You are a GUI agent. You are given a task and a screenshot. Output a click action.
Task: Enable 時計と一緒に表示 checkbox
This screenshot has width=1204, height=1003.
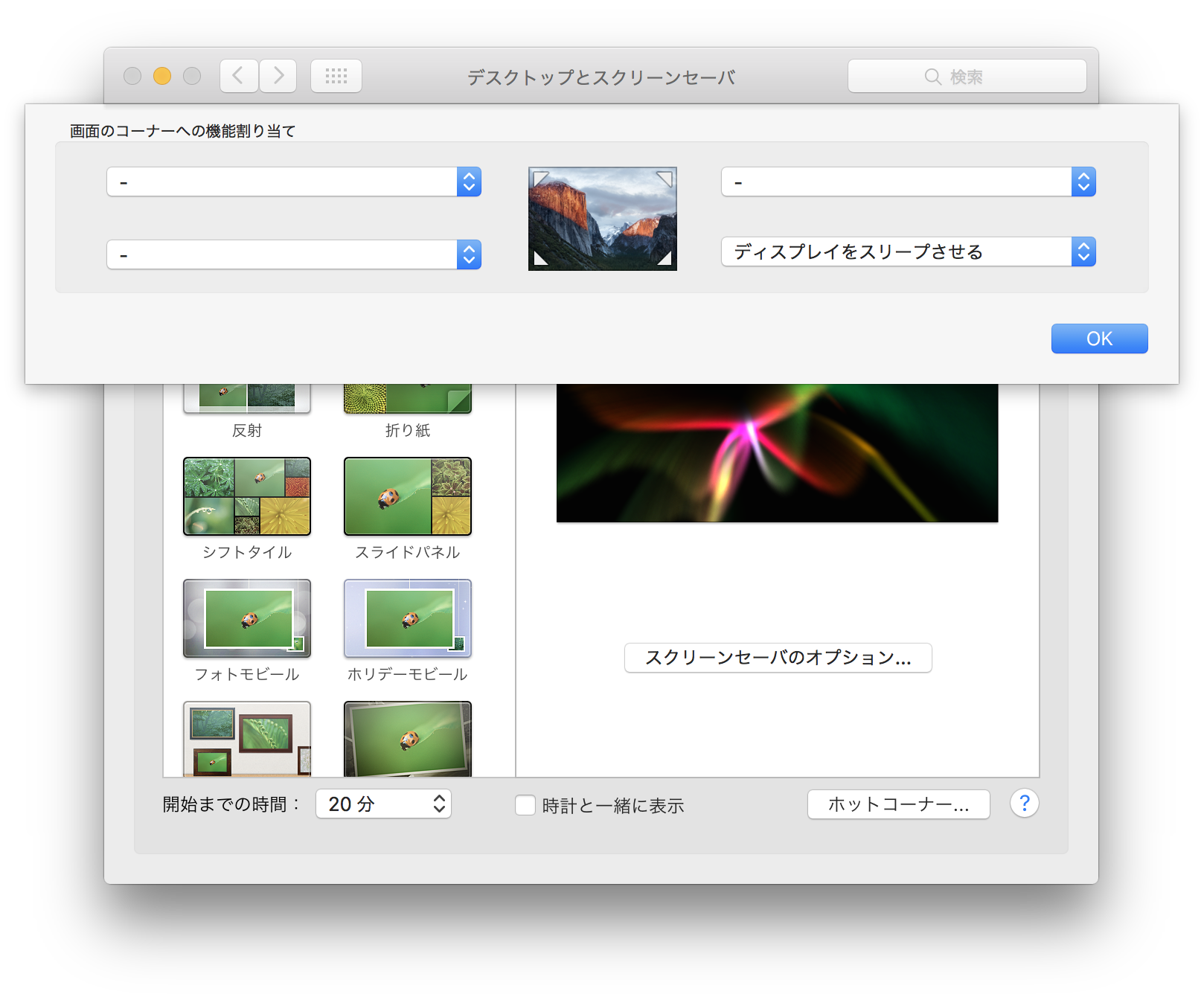tap(525, 805)
